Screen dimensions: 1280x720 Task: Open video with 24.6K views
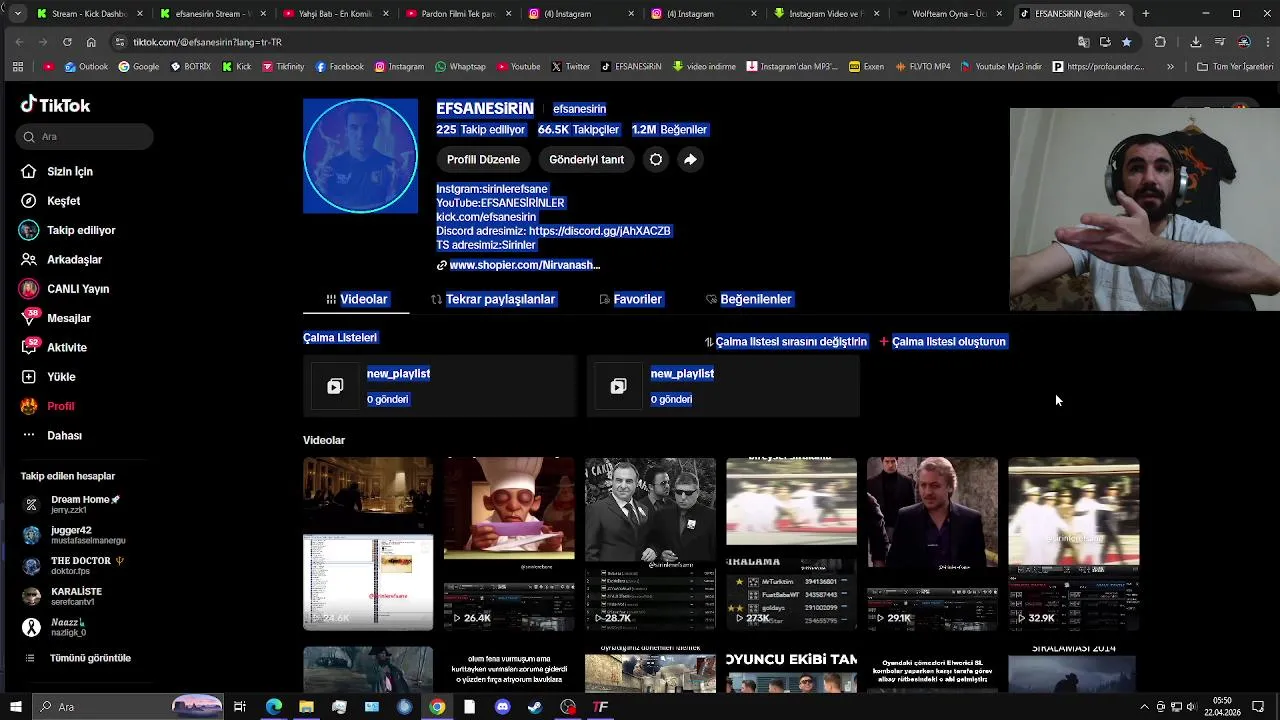[368, 544]
